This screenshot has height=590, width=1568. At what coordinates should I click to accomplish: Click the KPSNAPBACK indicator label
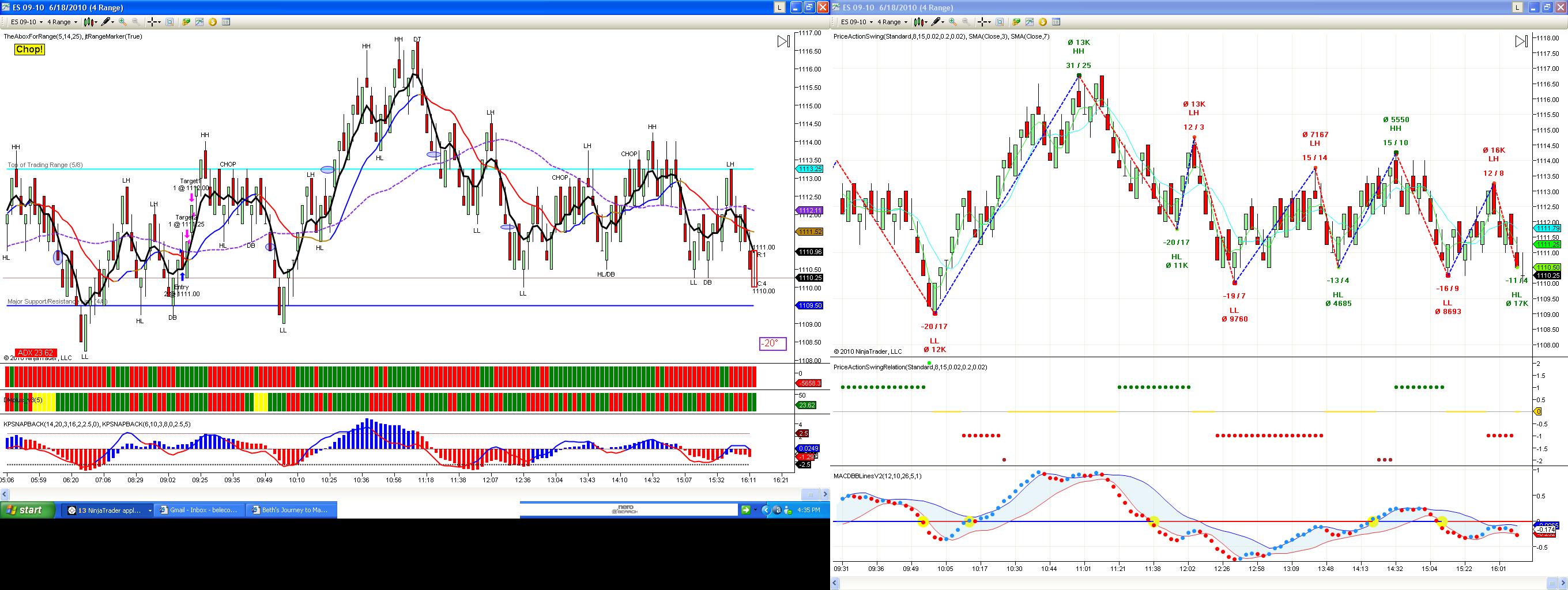tap(97, 424)
